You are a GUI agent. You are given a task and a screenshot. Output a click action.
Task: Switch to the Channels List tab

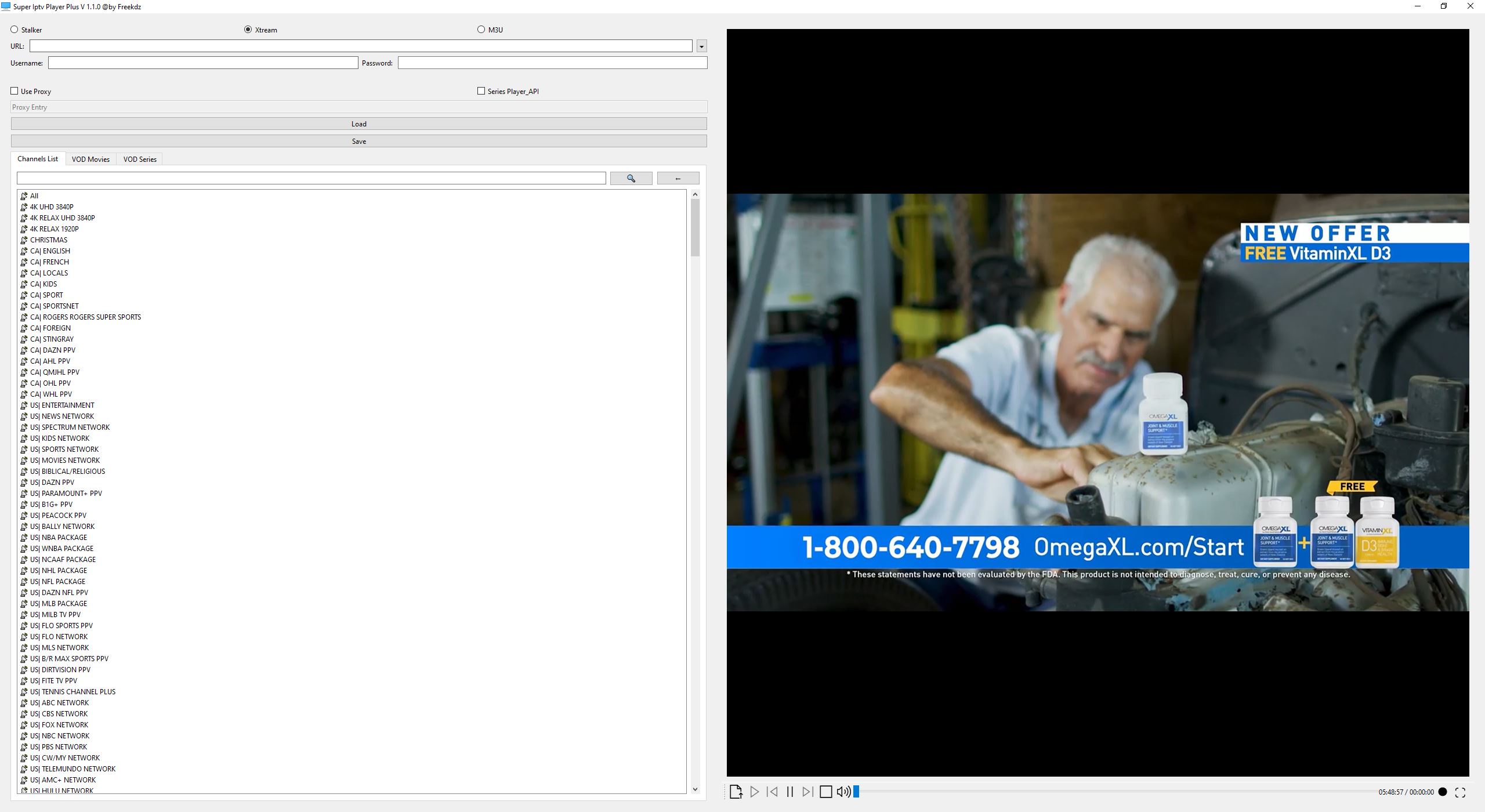tap(38, 159)
